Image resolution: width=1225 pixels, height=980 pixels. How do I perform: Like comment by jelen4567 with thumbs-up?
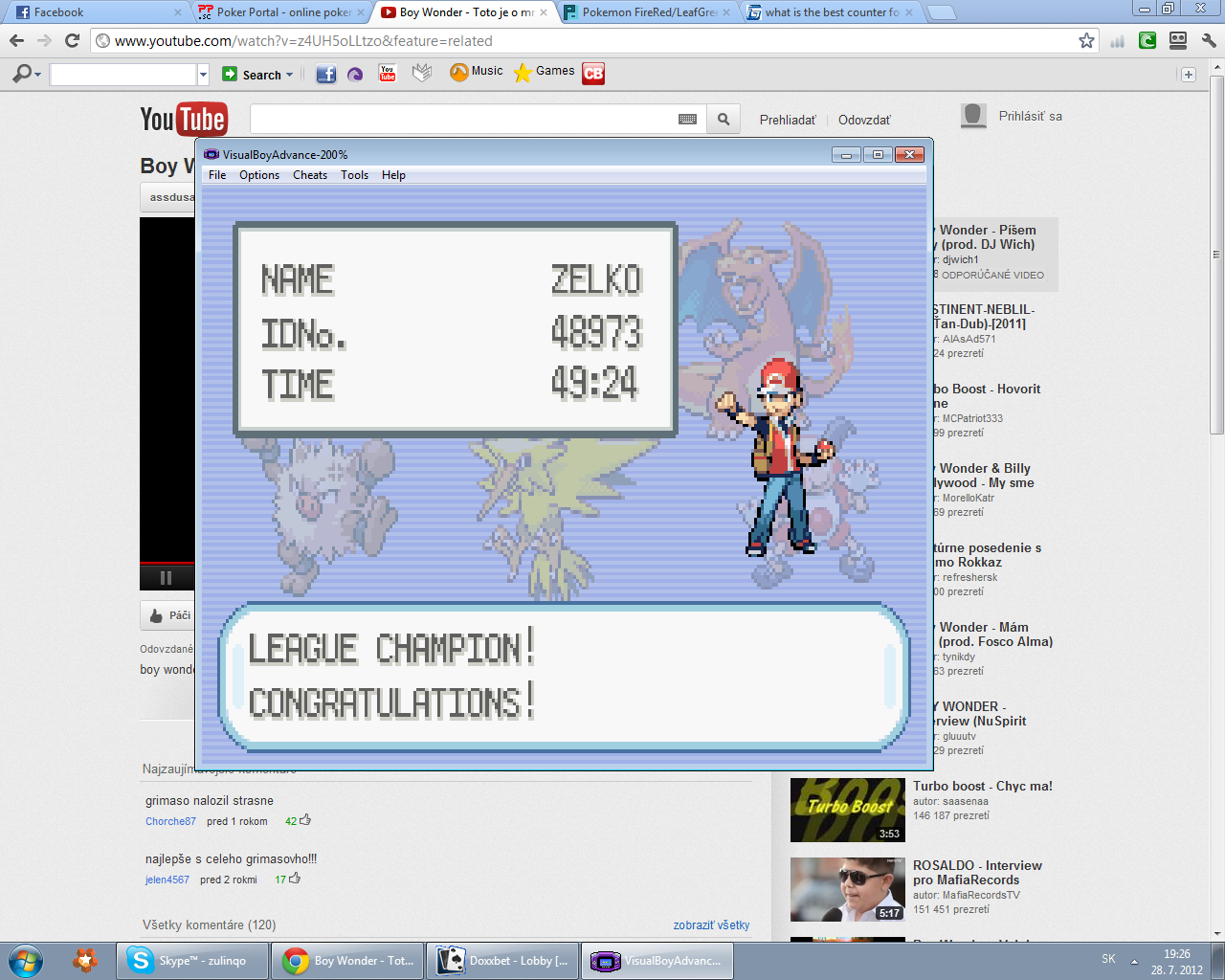click(x=295, y=878)
